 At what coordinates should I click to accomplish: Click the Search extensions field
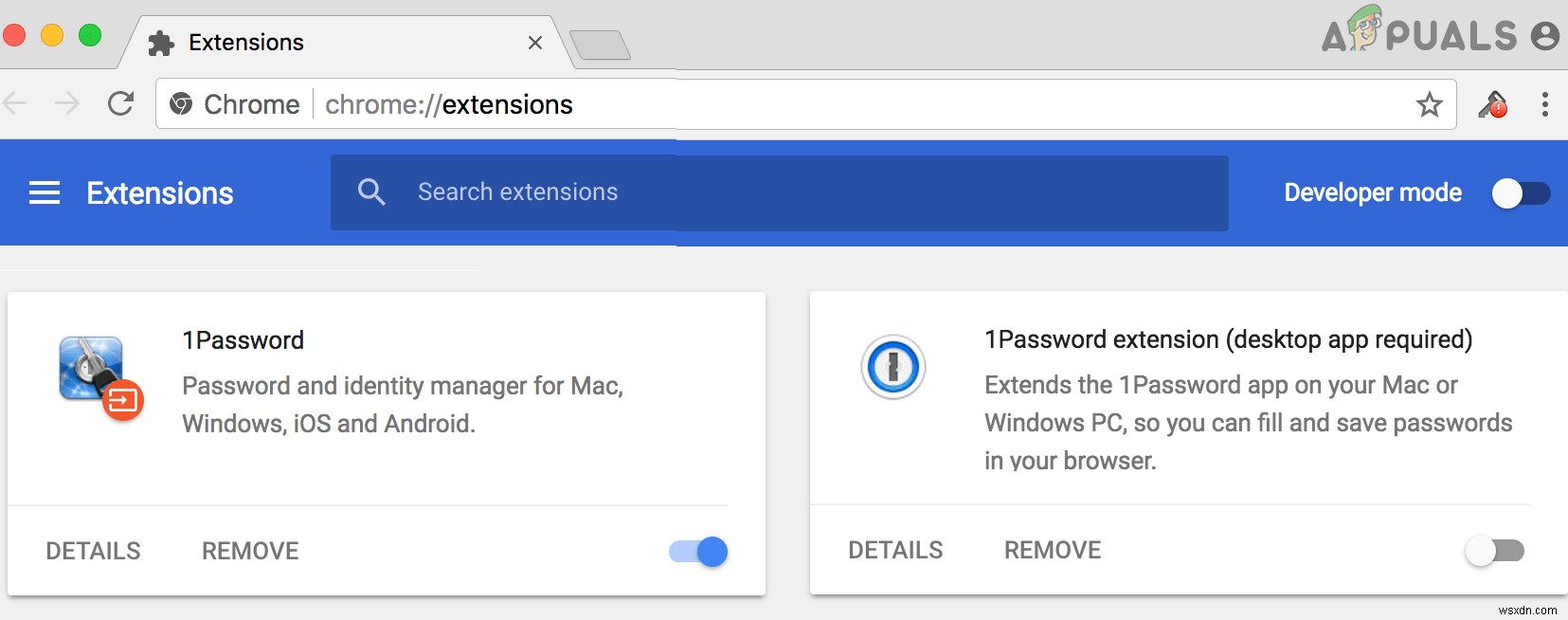coord(663,191)
